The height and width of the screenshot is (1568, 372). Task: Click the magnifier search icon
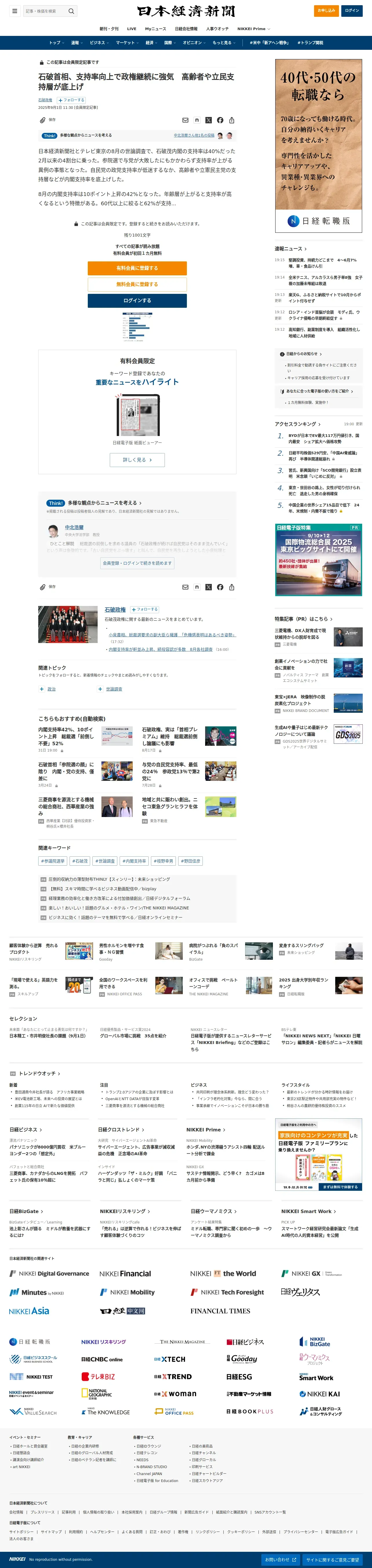[x=71, y=11]
